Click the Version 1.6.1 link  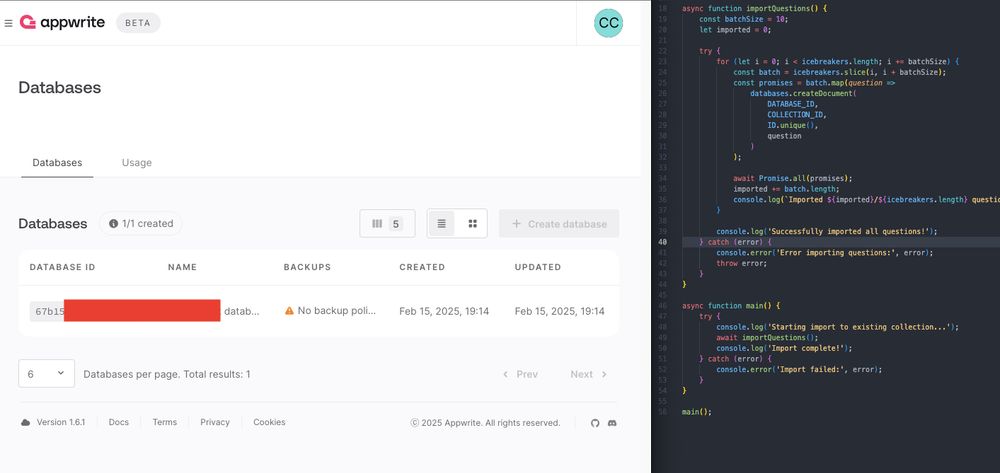(x=61, y=422)
